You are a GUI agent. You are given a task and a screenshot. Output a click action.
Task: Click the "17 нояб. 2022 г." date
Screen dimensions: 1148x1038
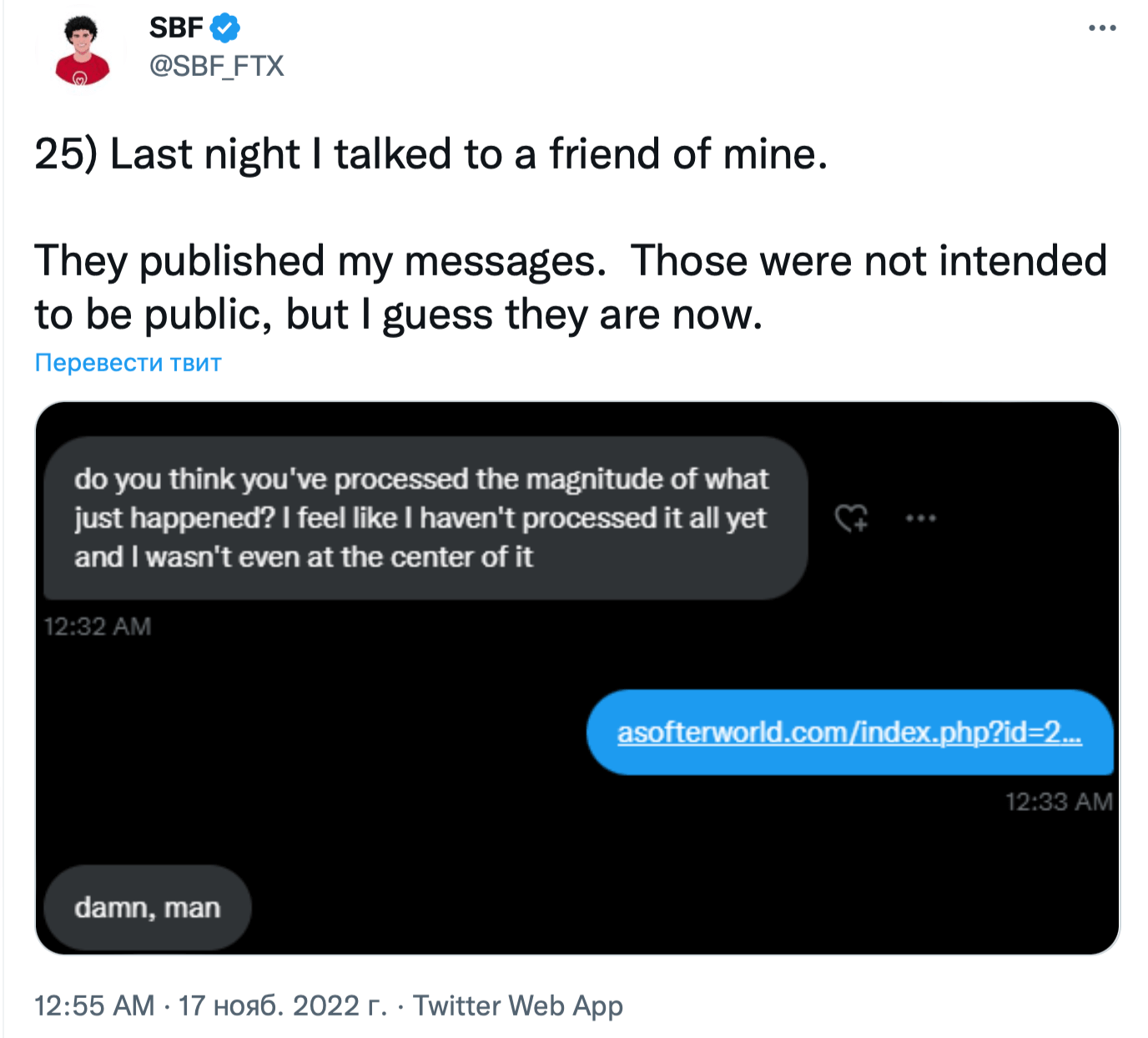283,1005
